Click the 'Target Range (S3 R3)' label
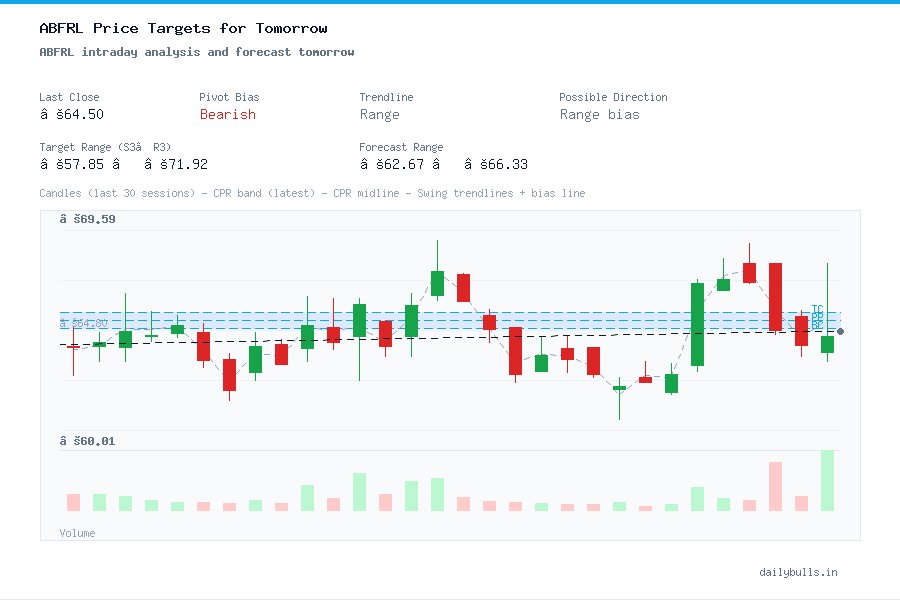 [105, 147]
